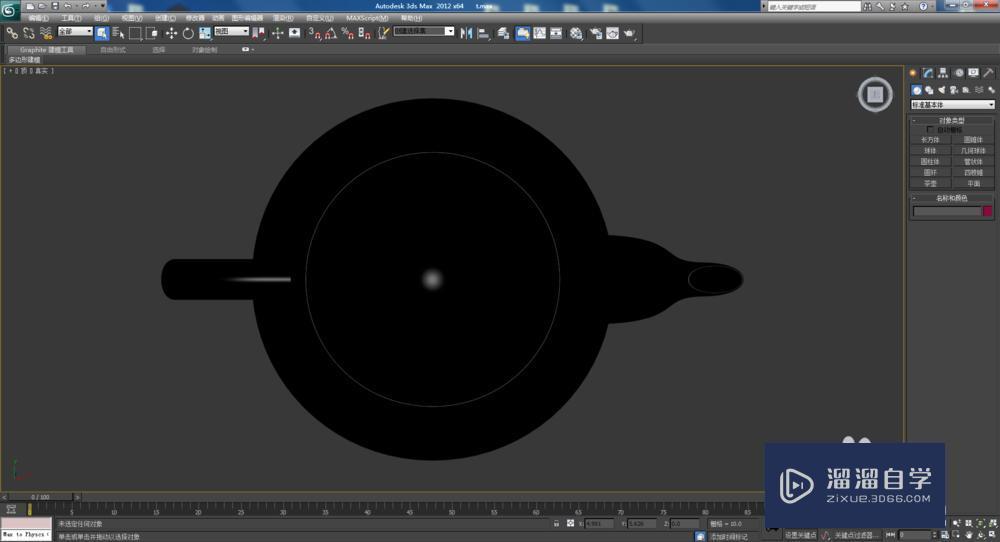The height and width of the screenshot is (542, 1000).
Task: Enable the AutoGrid checkbox
Action: pyautogui.click(x=931, y=129)
